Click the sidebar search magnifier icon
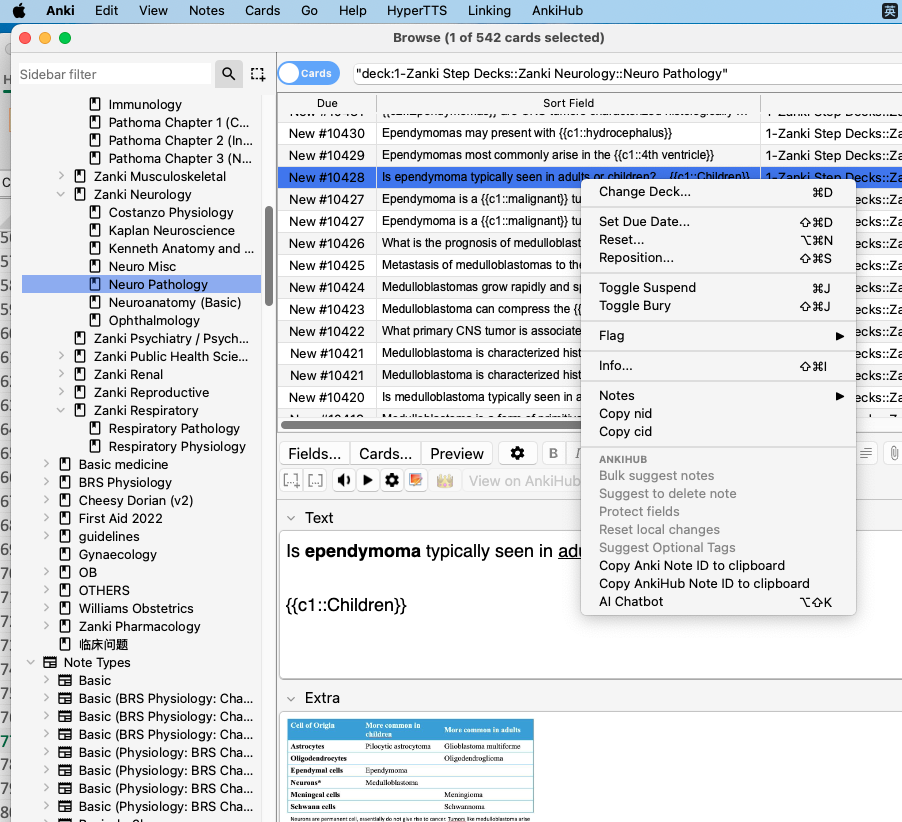 [x=229, y=74]
